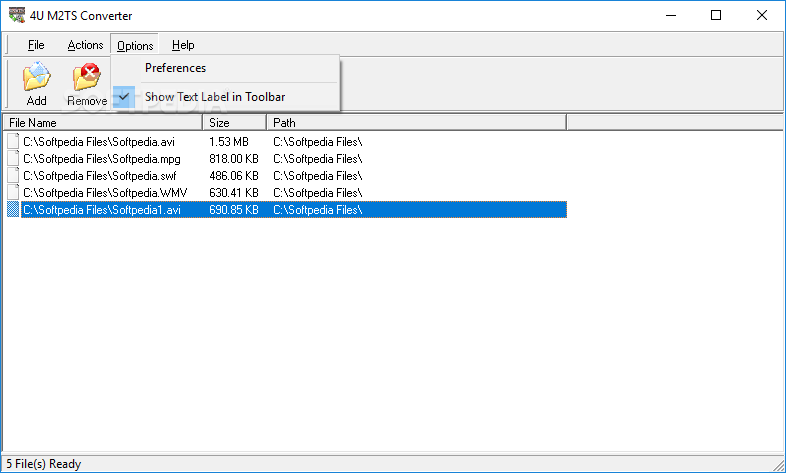Viewport: 786px width, 473px height.
Task: Click the path cell of the Softpedia.avi row
Action: click(x=318, y=142)
